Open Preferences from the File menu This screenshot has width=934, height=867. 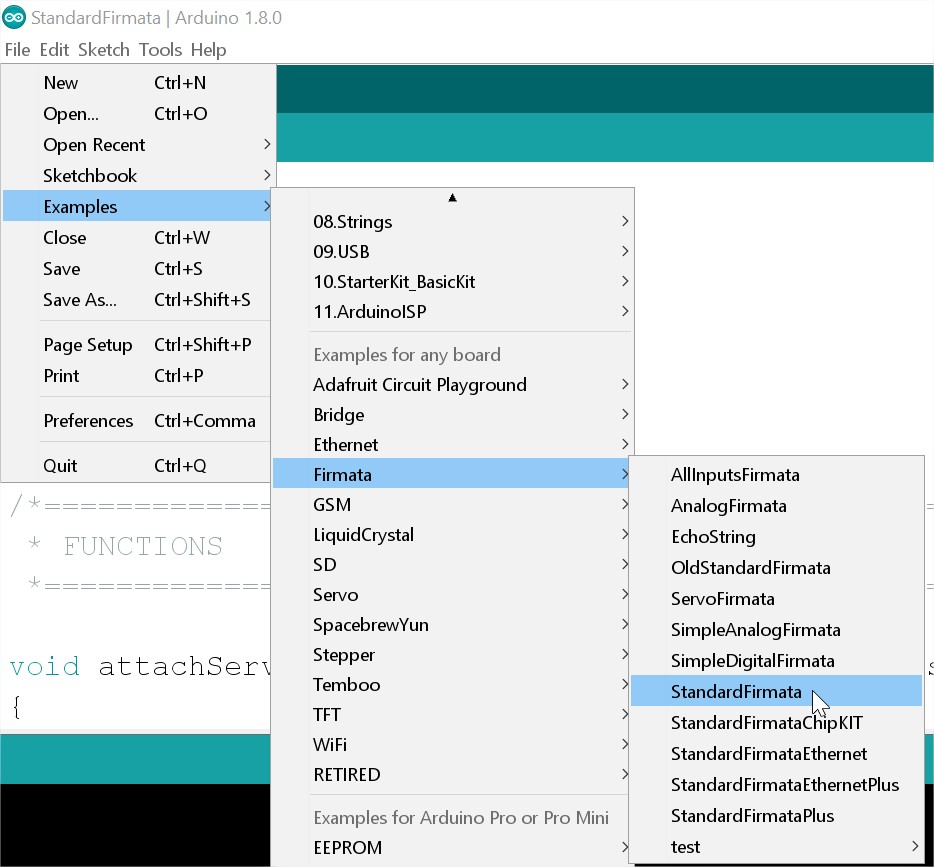(137, 421)
